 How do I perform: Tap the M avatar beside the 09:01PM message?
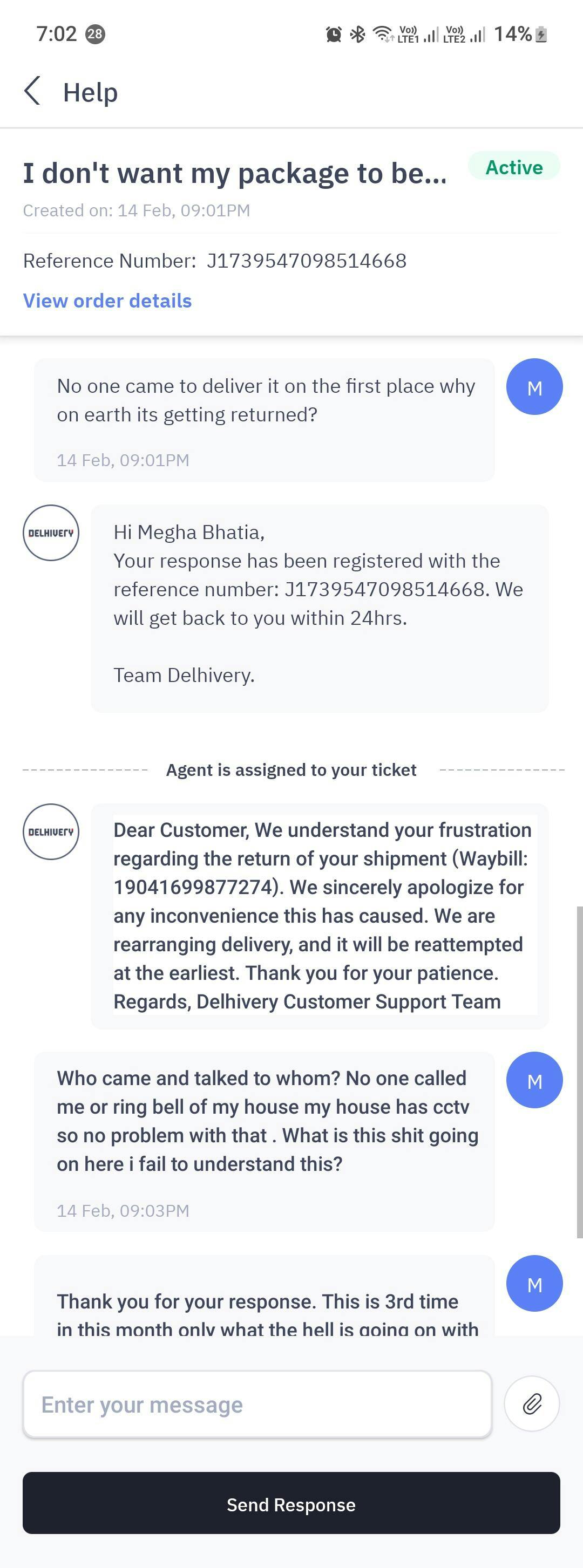pyautogui.click(x=534, y=387)
